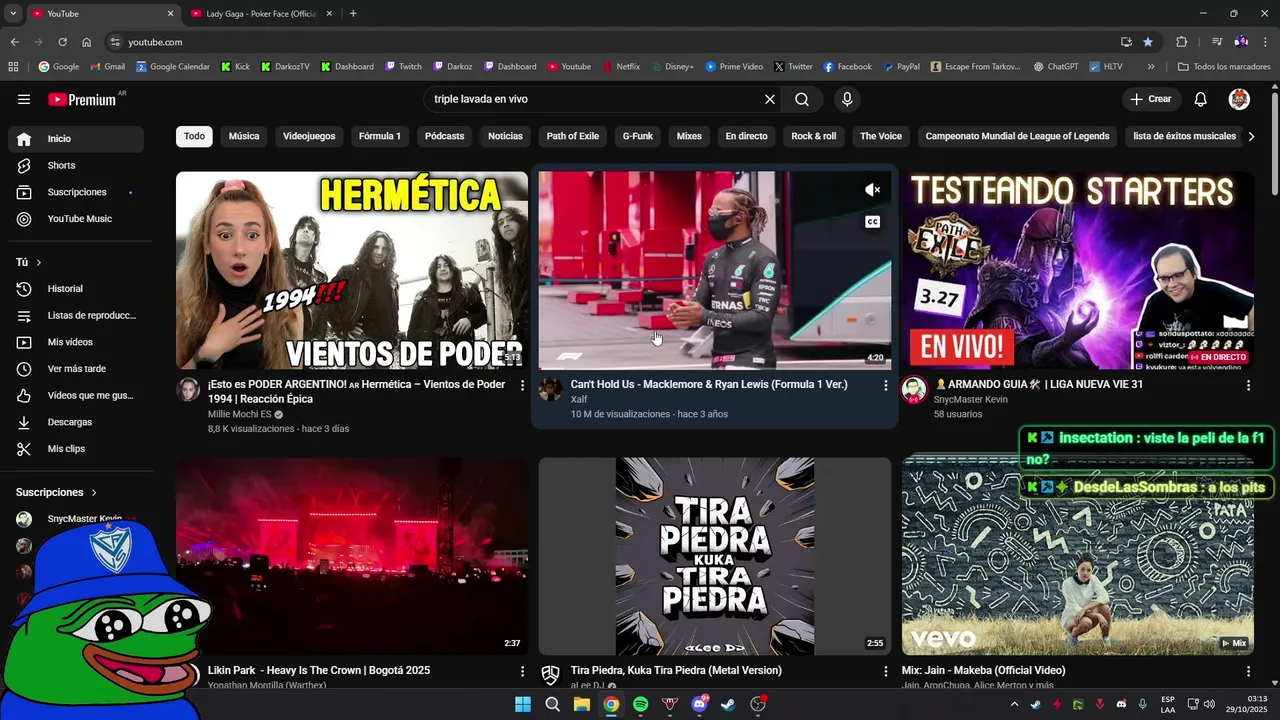1280x720 pixels.
Task: Open a new browser tab
Action: 353,14
